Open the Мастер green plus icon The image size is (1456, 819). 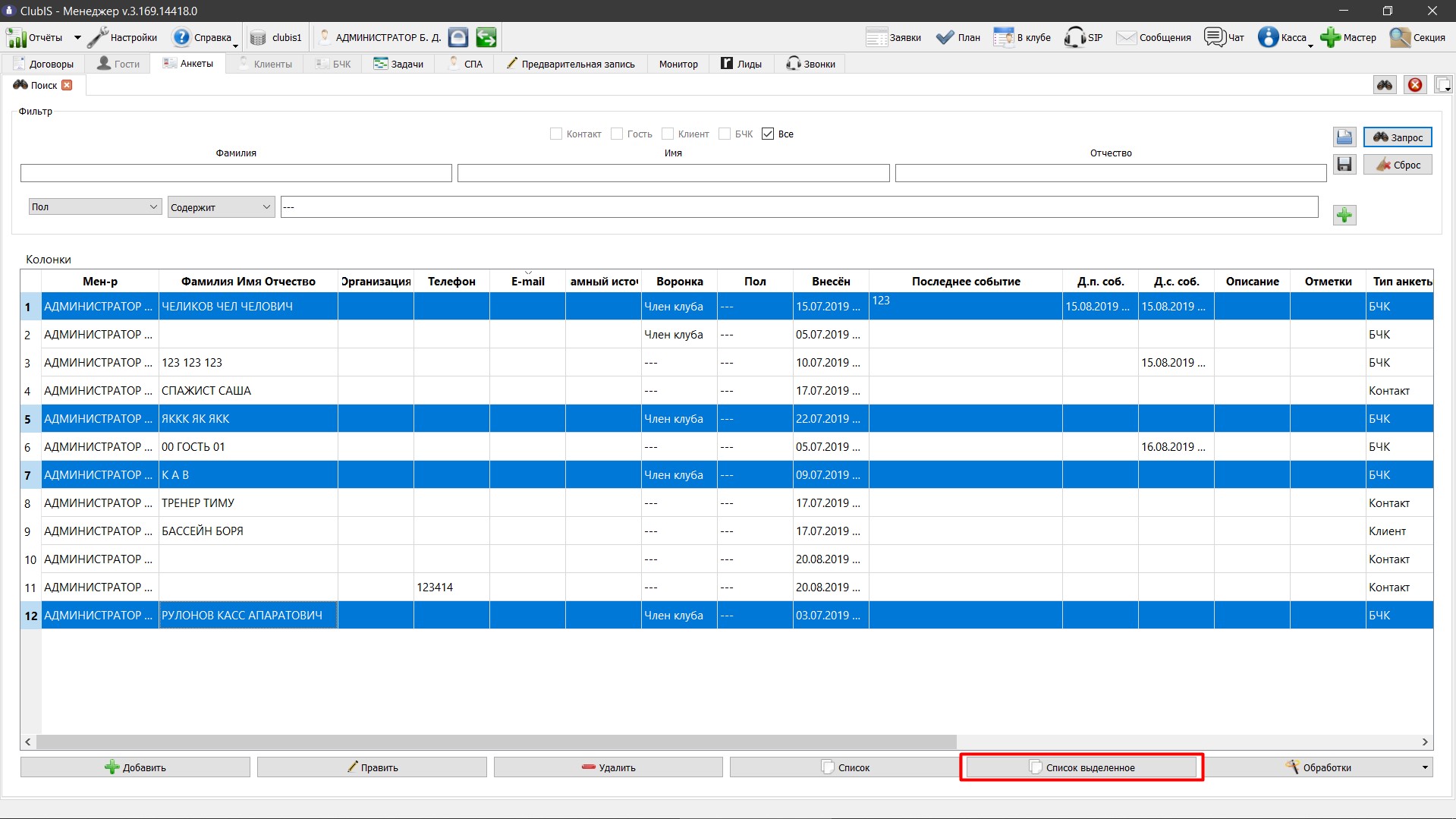(1330, 37)
